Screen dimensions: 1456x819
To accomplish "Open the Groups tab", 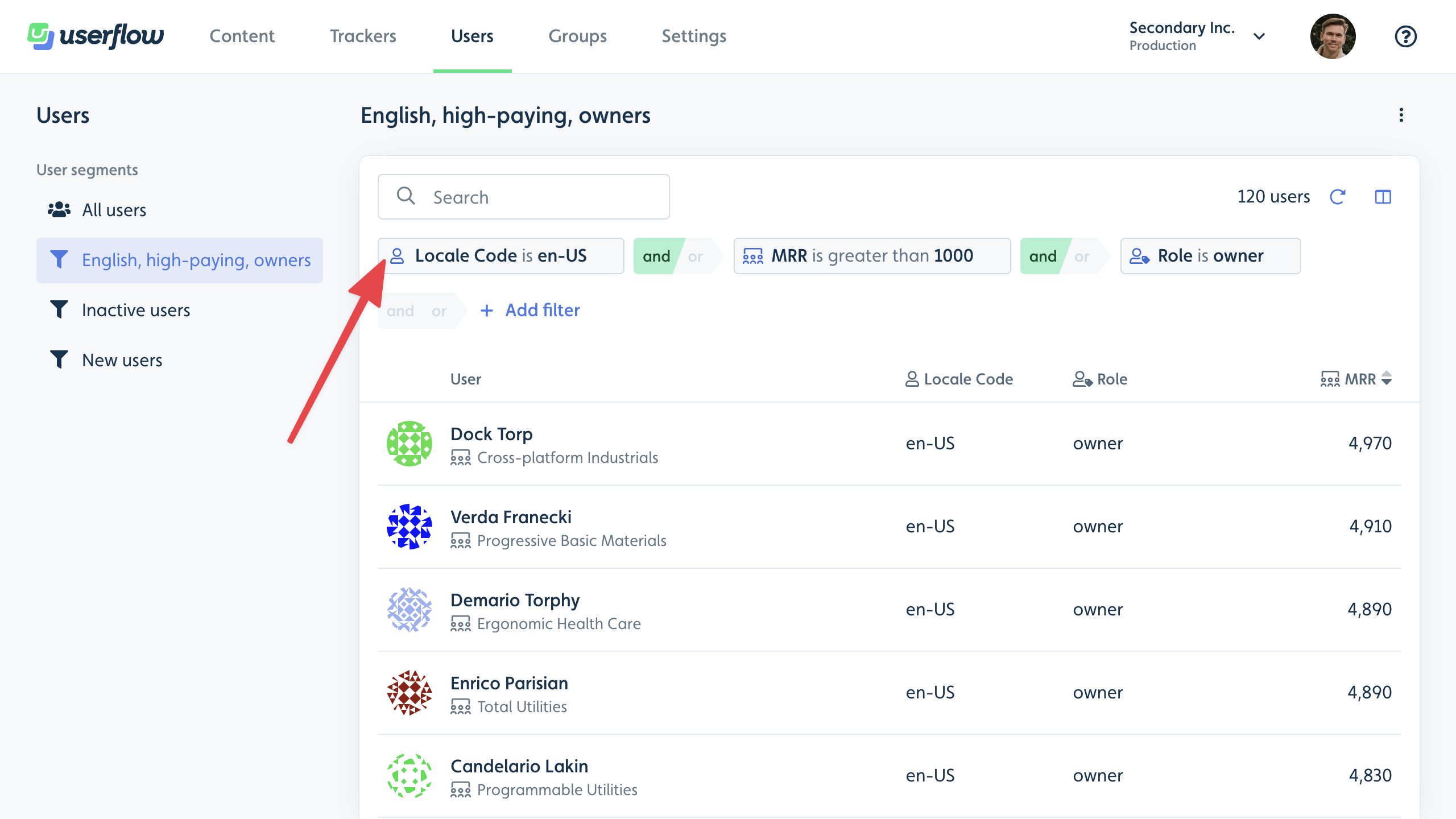I will pos(577,36).
